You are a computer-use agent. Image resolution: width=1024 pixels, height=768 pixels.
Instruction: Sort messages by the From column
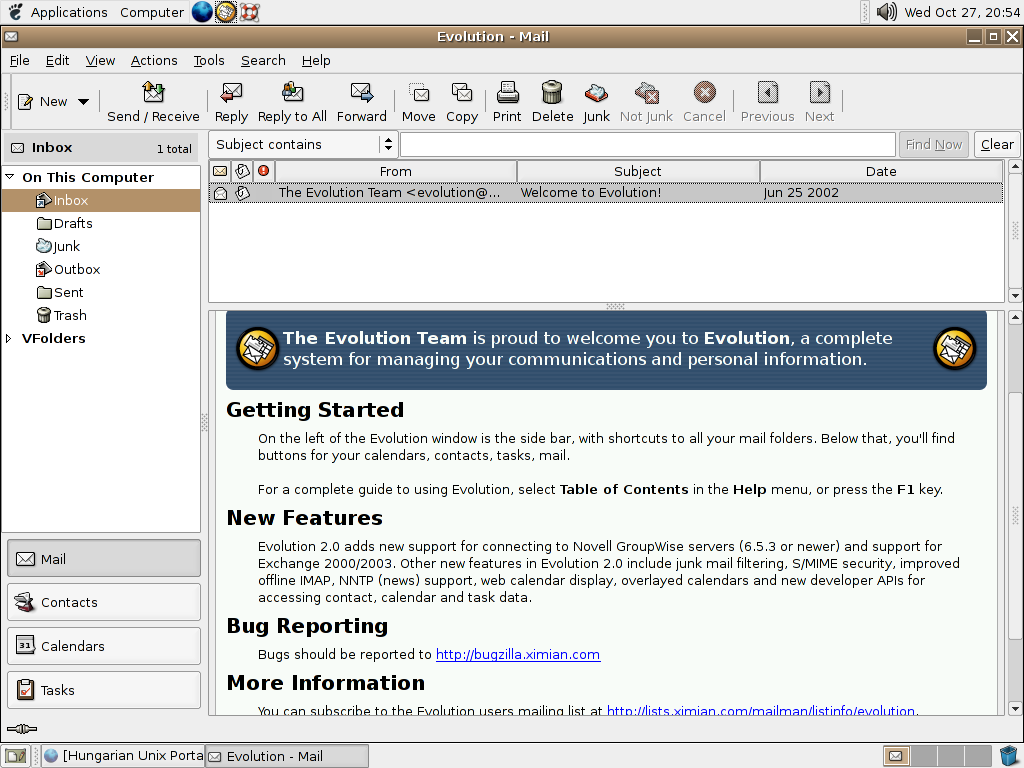[x=396, y=171]
